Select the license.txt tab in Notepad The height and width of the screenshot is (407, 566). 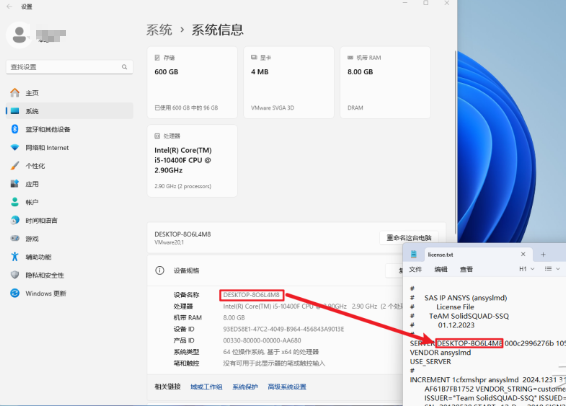[x=478, y=254]
